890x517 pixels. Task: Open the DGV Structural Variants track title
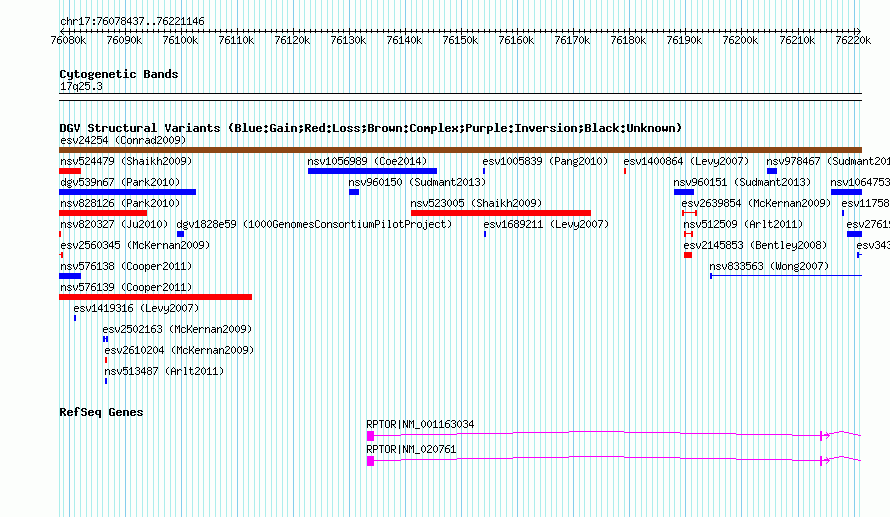pyautogui.click(x=370, y=128)
